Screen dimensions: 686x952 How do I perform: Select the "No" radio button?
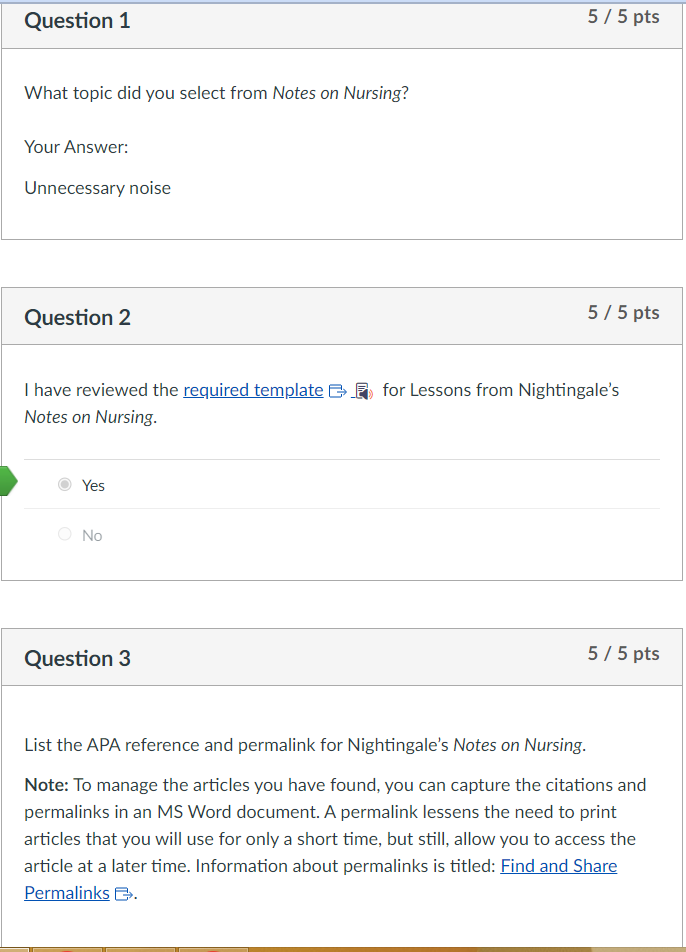pyautogui.click(x=65, y=535)
